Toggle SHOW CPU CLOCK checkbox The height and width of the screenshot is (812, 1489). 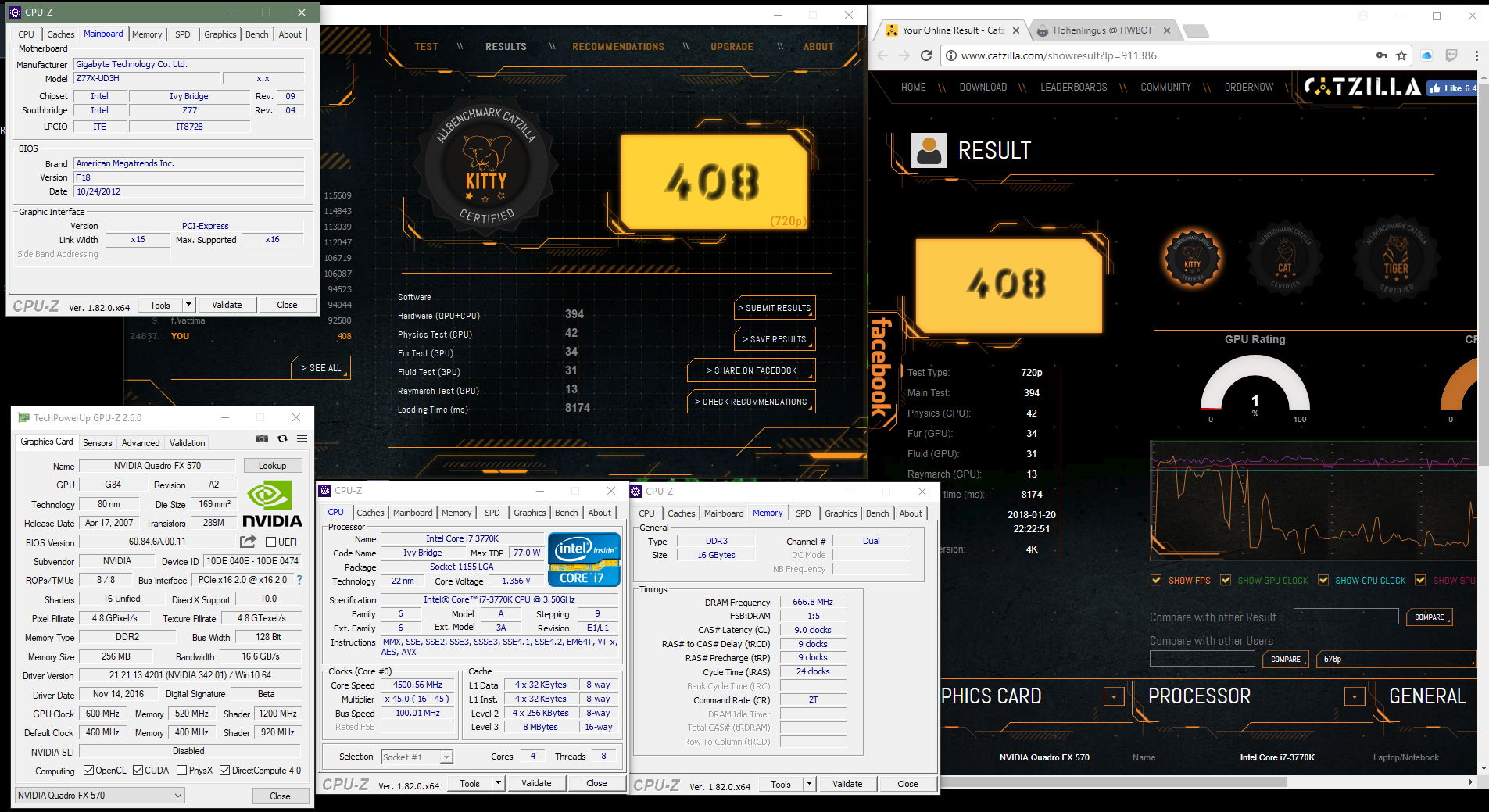click(1323, 580)
